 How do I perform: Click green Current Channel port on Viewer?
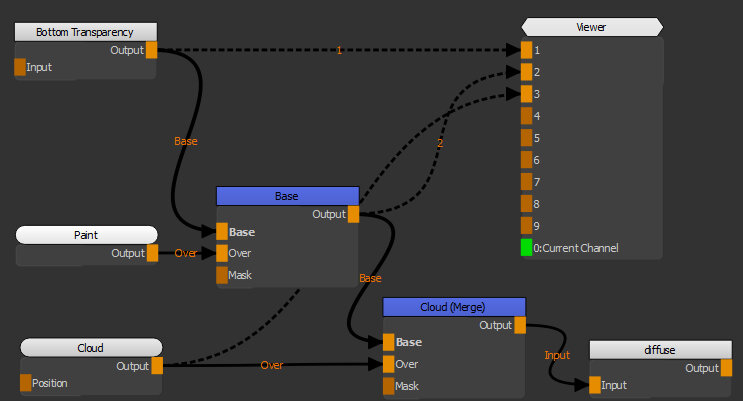[x=526, y=247]
